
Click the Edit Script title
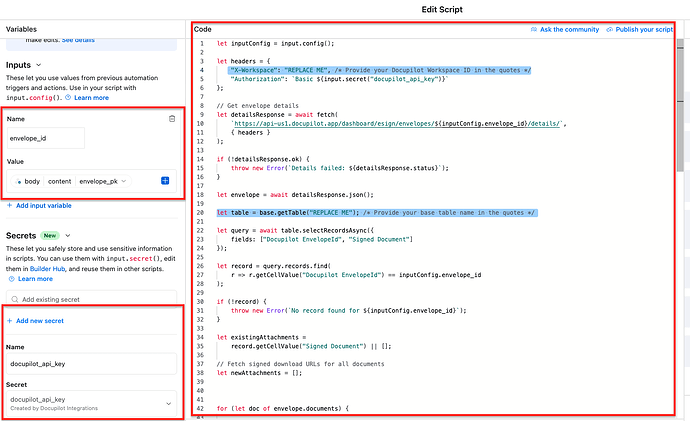click(x=442, y=10)
